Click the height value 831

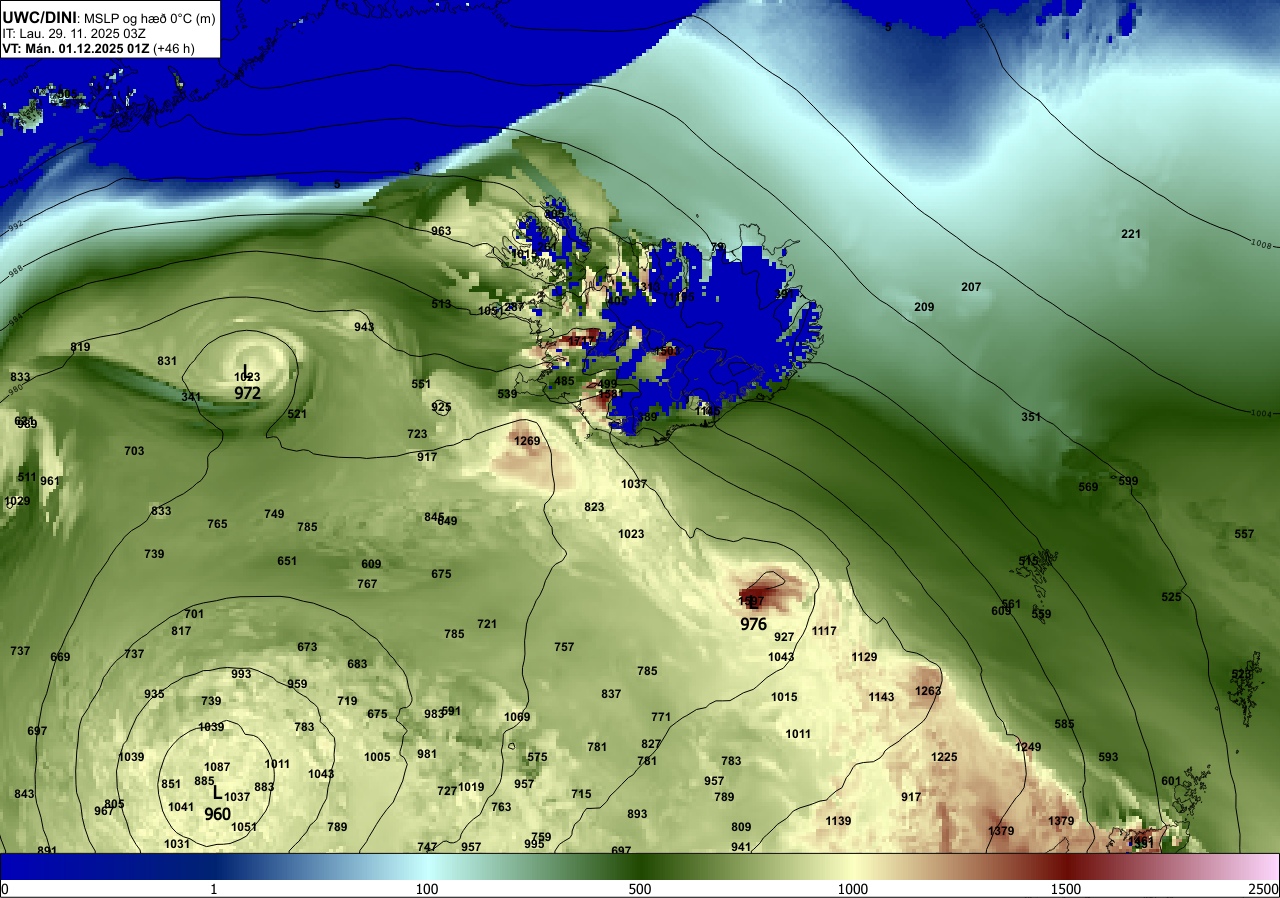point(167,361)
